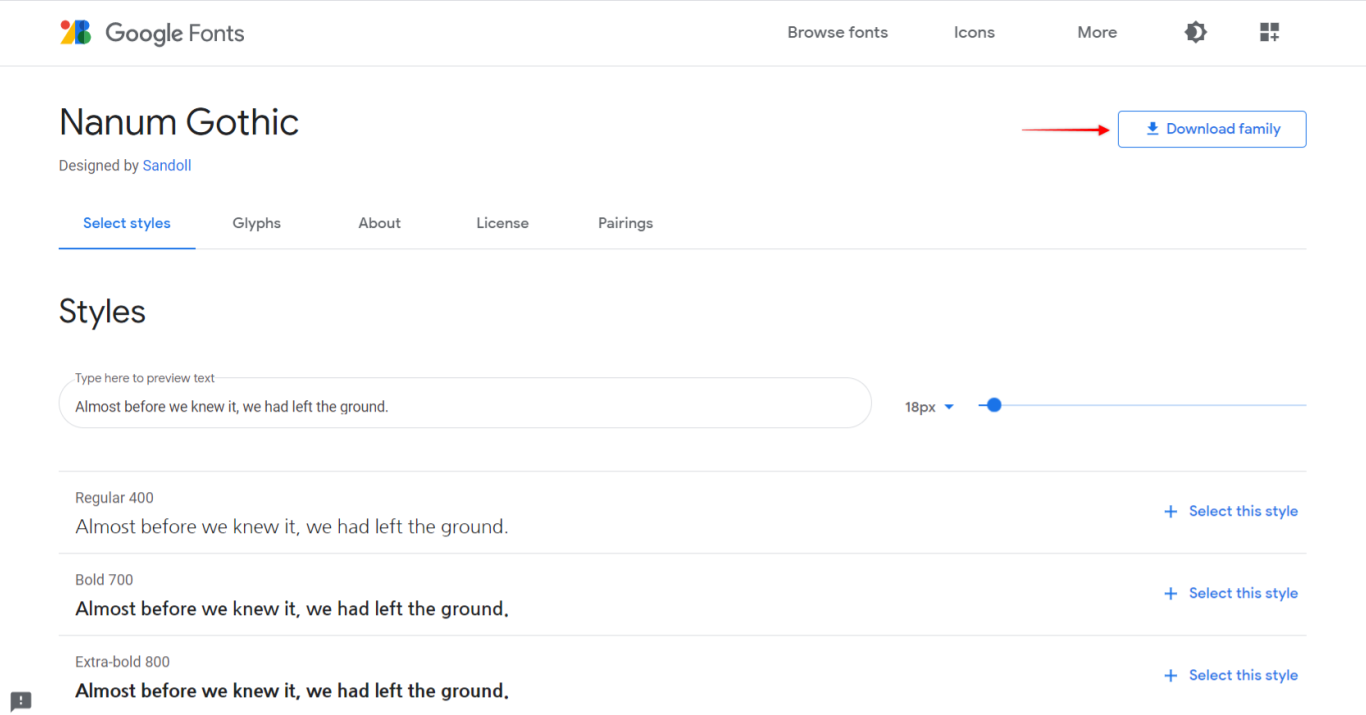Select the Bold 700 style
This screenshot has width=1366, height=715.
1231,593
